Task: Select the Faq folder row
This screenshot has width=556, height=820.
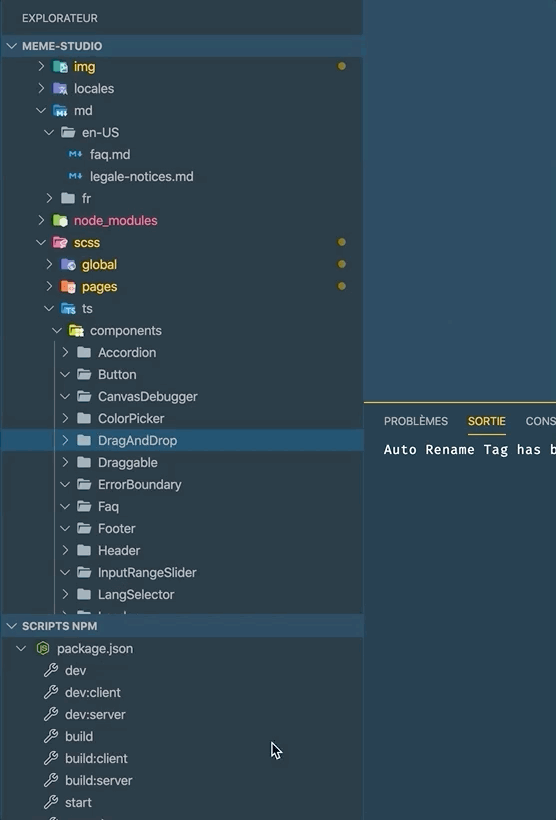Action: pyautogui.click(x=182, y=506)
